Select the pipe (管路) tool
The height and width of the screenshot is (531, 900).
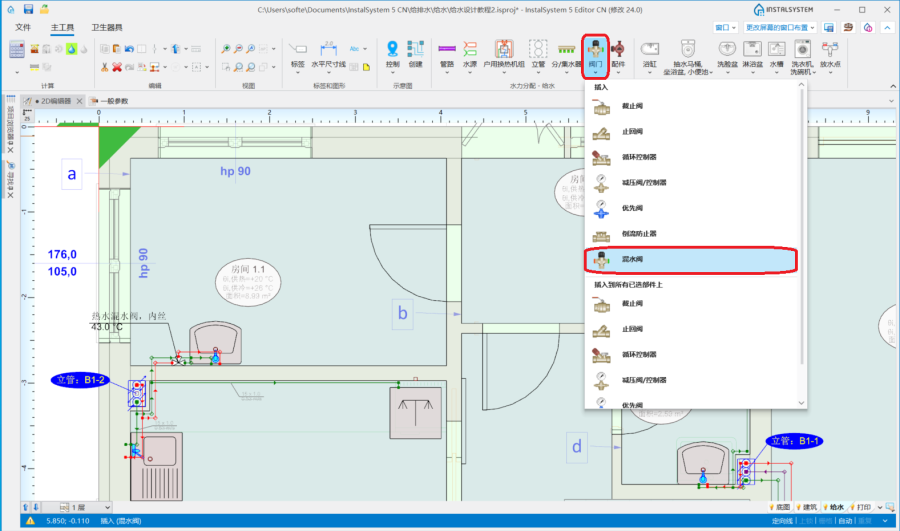pos(447,55)
